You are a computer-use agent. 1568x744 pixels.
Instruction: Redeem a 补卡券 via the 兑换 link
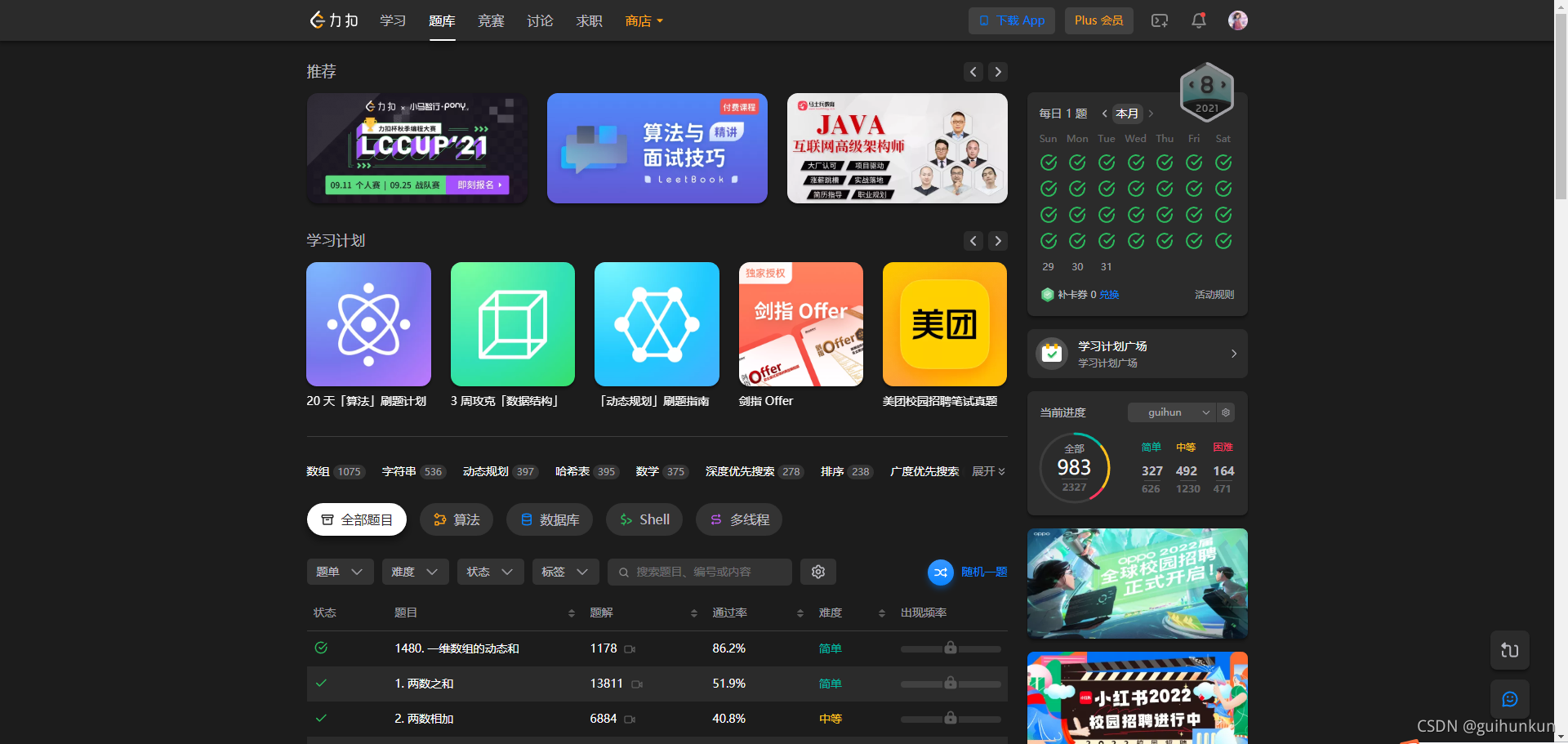[x=1108, y=295]
